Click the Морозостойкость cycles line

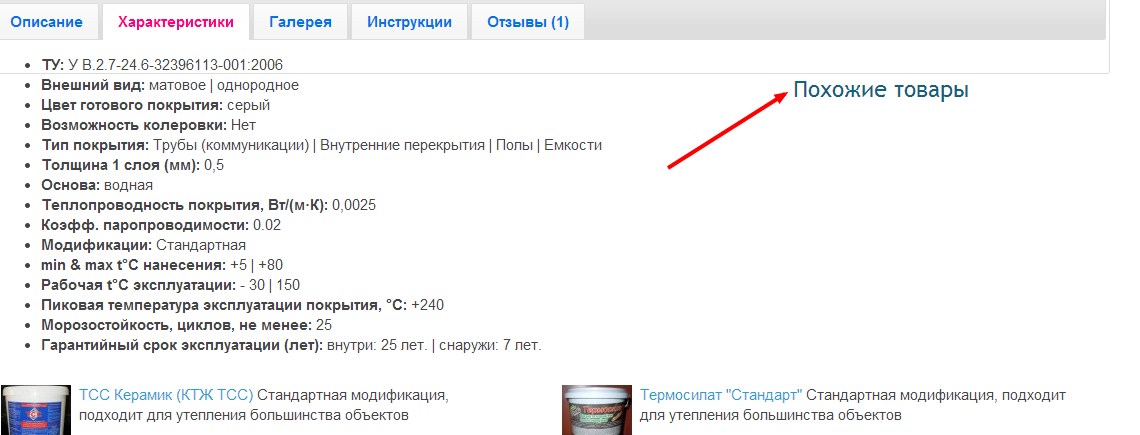point(187,325)
